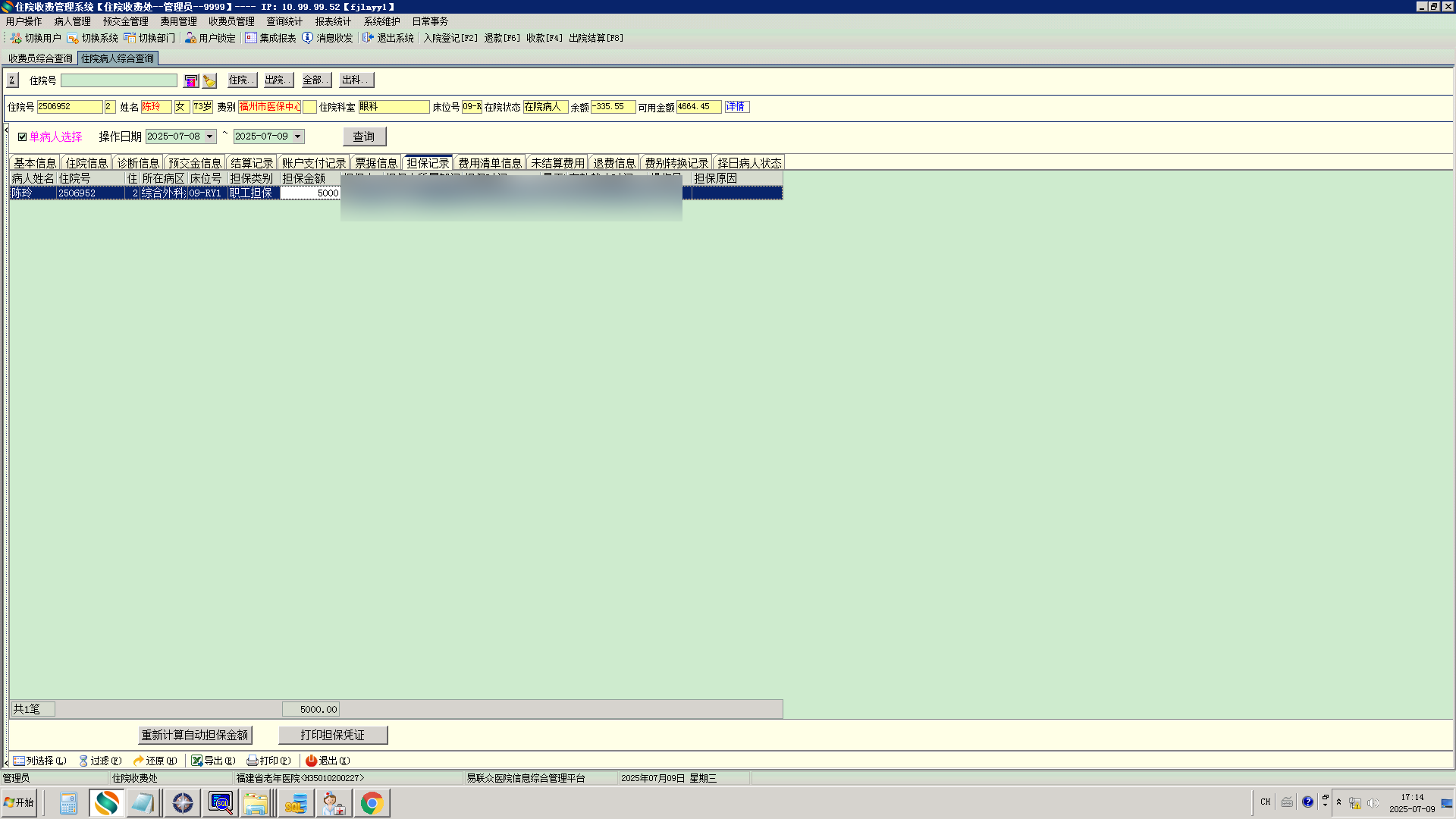The height and width of the screenshot is (819, 1456).
Task: Click the 住院号 search input field
Action: click(x=119, y=80)
